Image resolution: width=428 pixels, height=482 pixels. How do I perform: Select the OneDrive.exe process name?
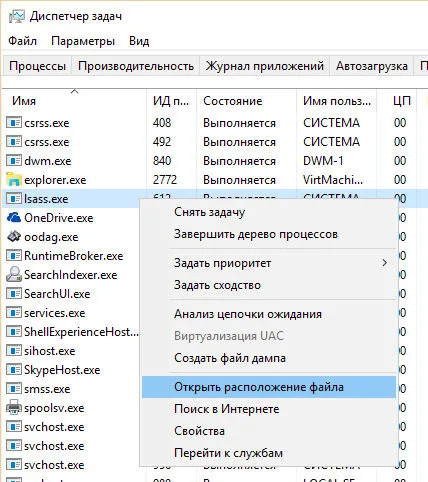pos(59,218)
